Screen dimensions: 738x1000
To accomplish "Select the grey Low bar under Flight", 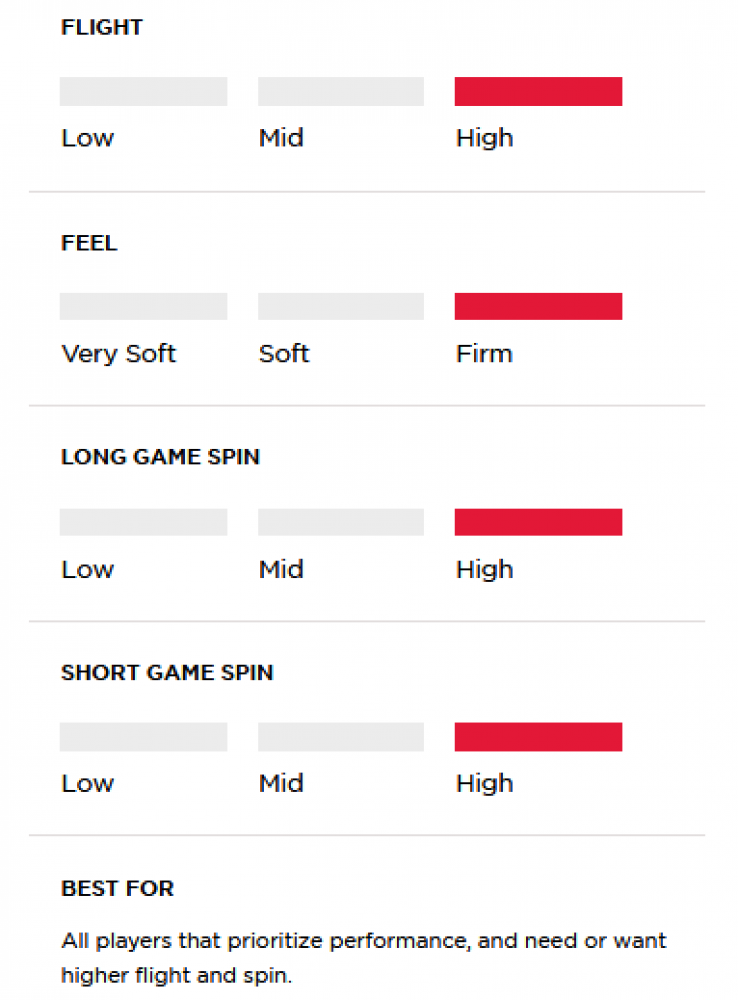I will pyautogui.click(x=144, y=91).
